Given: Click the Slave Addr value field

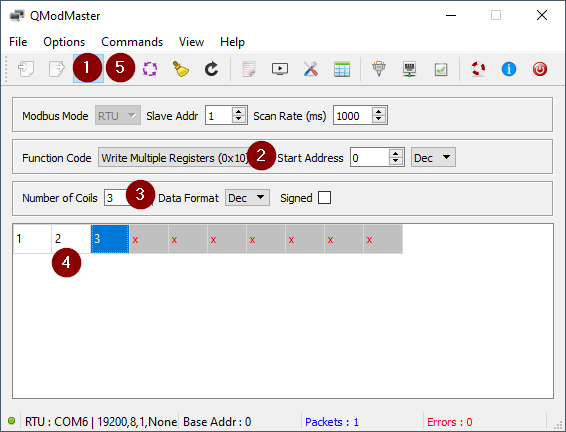Looking at the screenshot, I should pos(219,115).
